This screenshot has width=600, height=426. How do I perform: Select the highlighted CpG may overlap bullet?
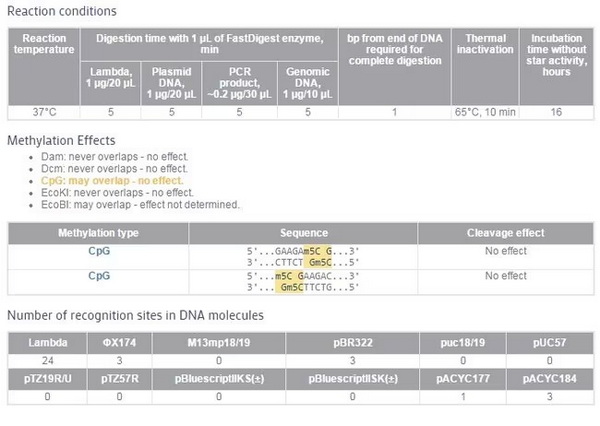[x=112, y=181]
